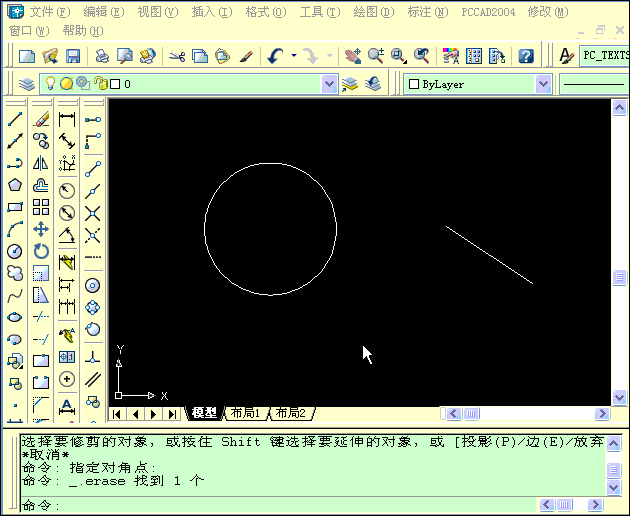Click the Radius dimension tool
Image resolution: width=630 pixels, height=516 pixels.
pos(67,190)
